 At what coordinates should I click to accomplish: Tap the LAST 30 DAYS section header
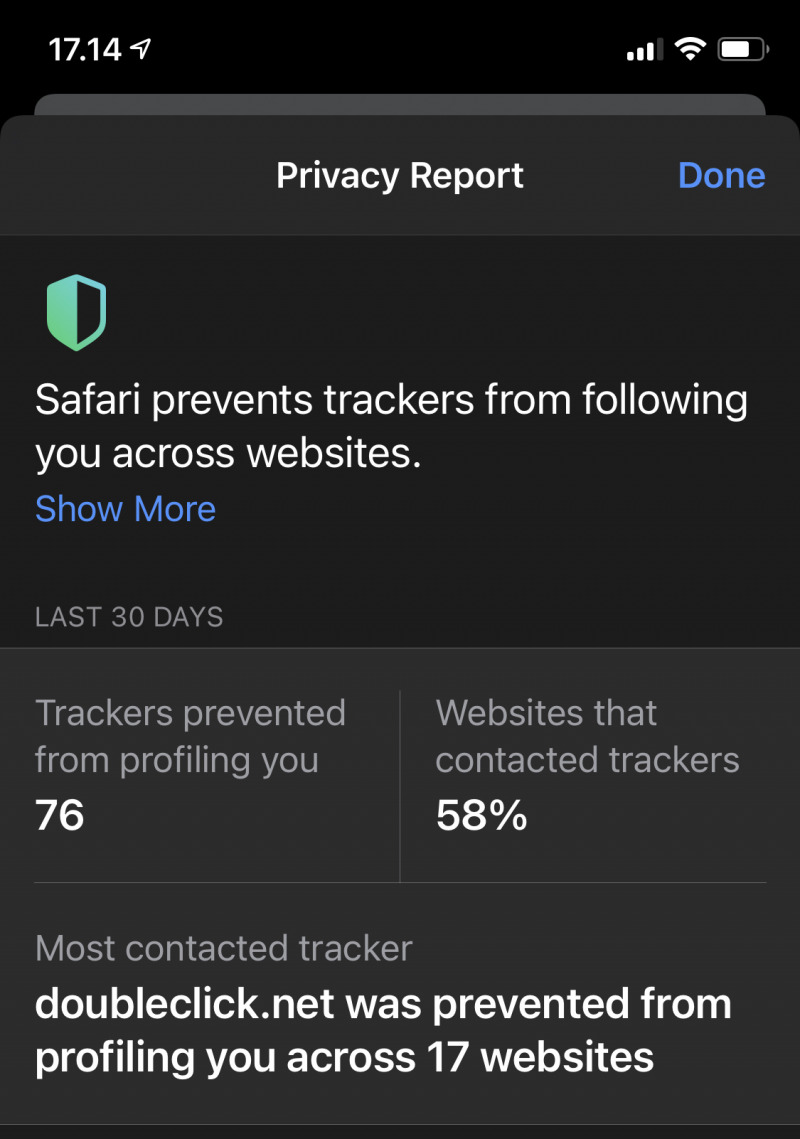pyautogui.click(x=129, y=617)
